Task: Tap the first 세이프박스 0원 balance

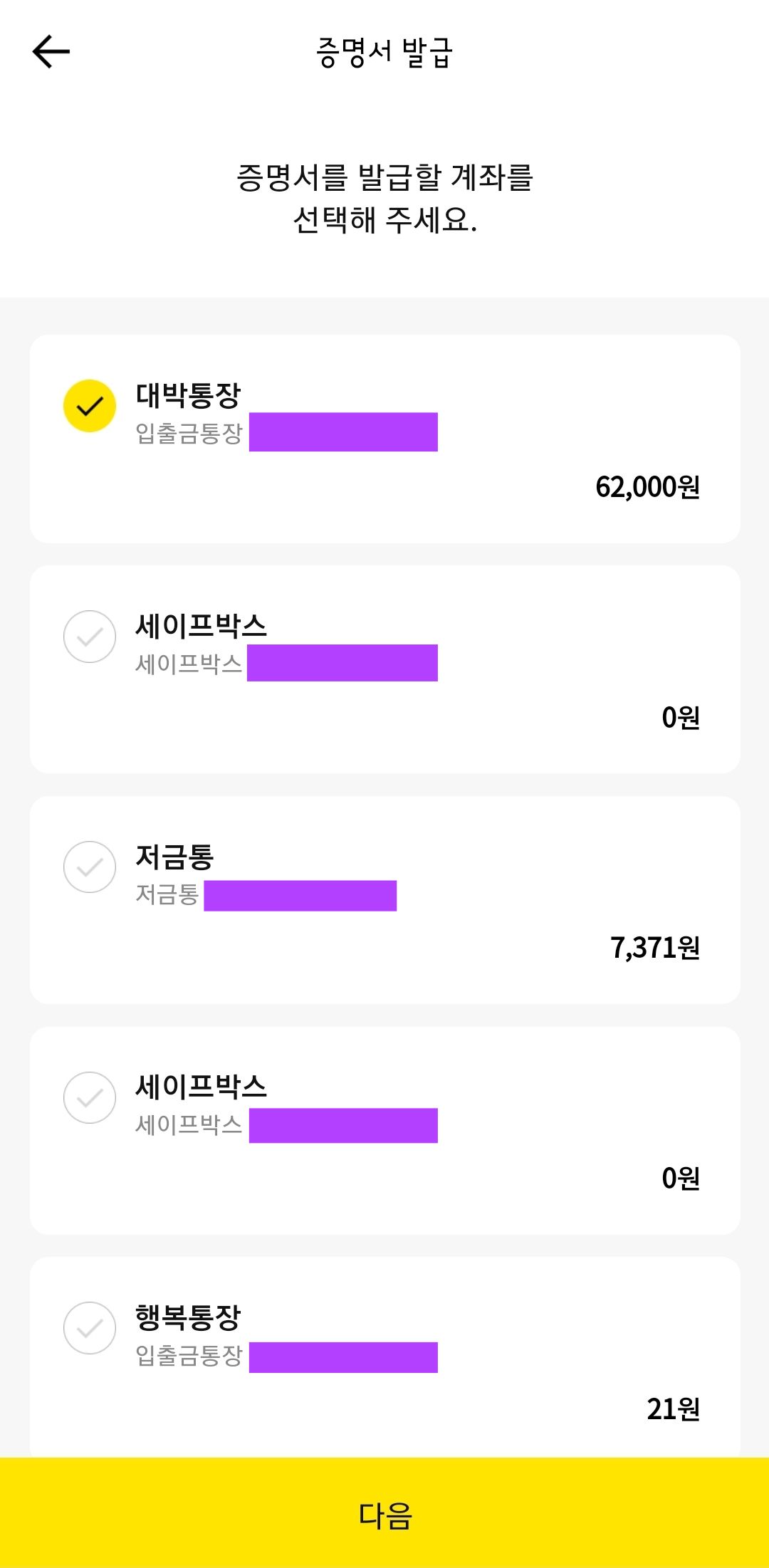Action: point(681,717)
